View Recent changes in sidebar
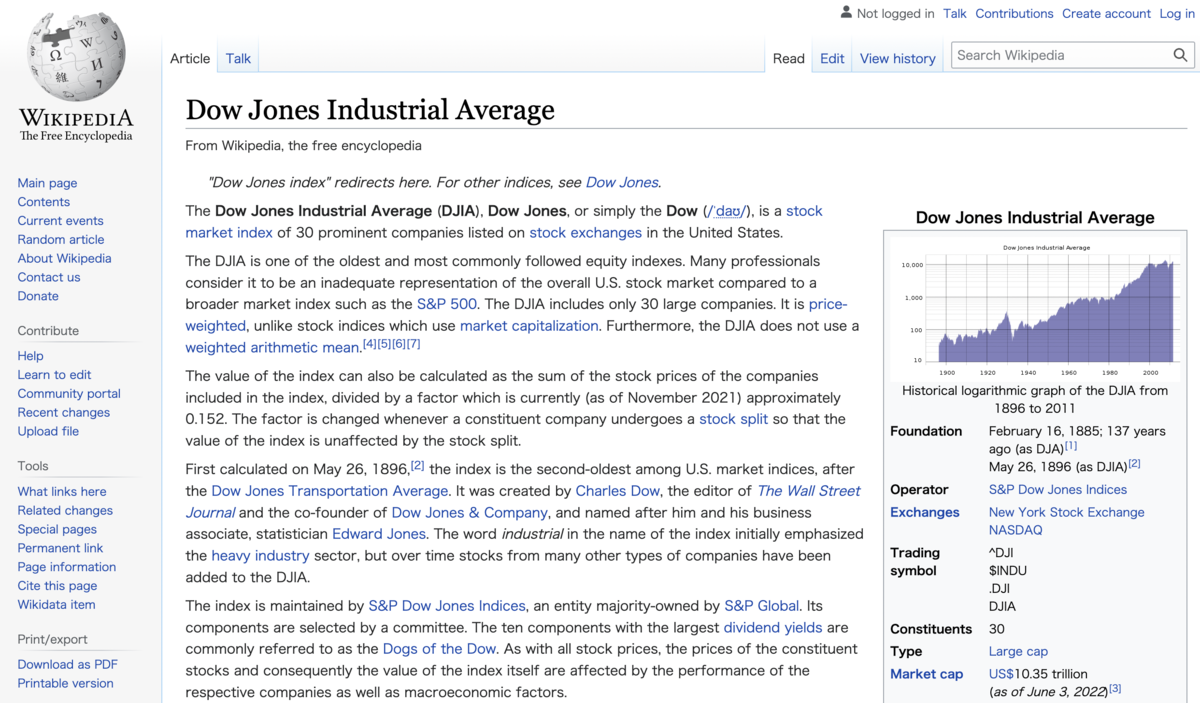Viewport: 1200px width, 703px height. click(x=63, y=413)
